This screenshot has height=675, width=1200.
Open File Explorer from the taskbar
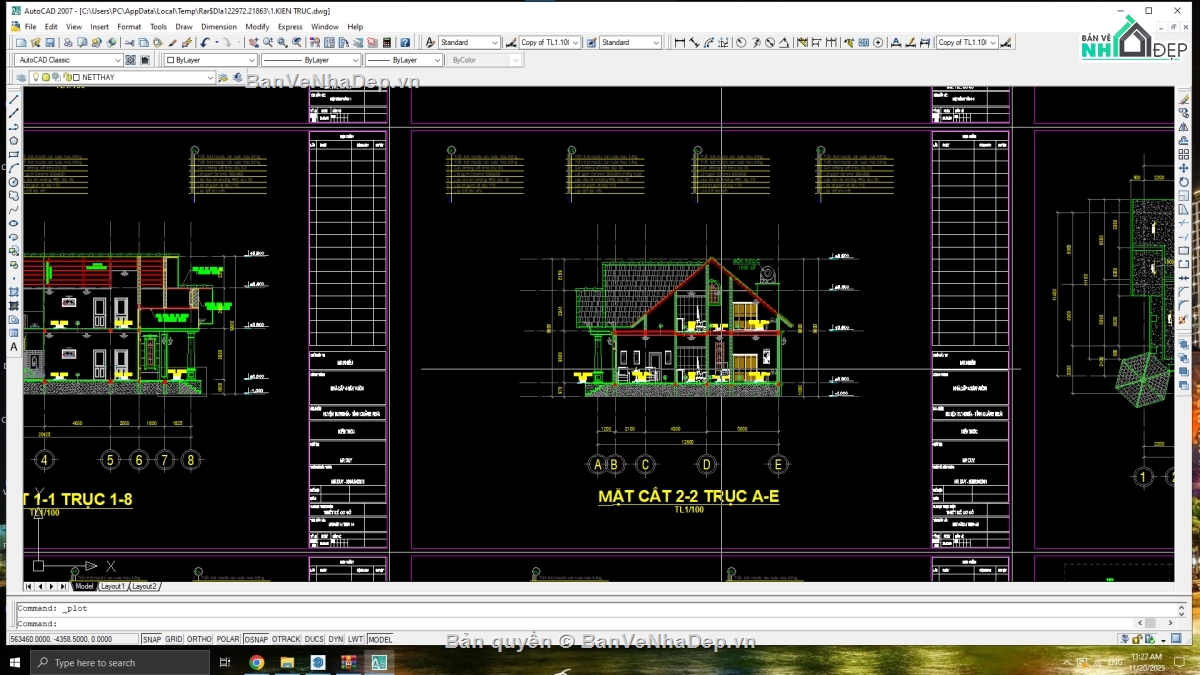[x=287, y=662]
